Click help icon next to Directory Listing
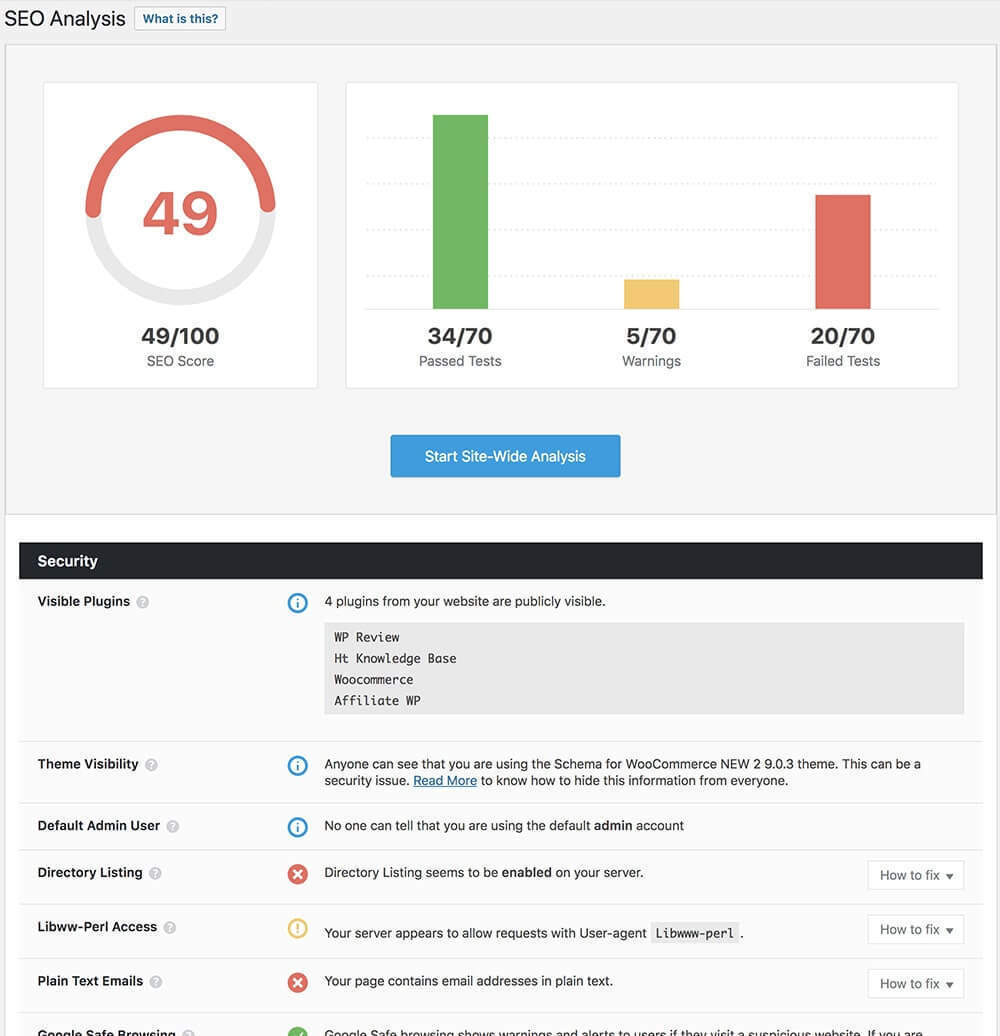Viewport: 1000px width, 1036px height. [x=155, y=873]
